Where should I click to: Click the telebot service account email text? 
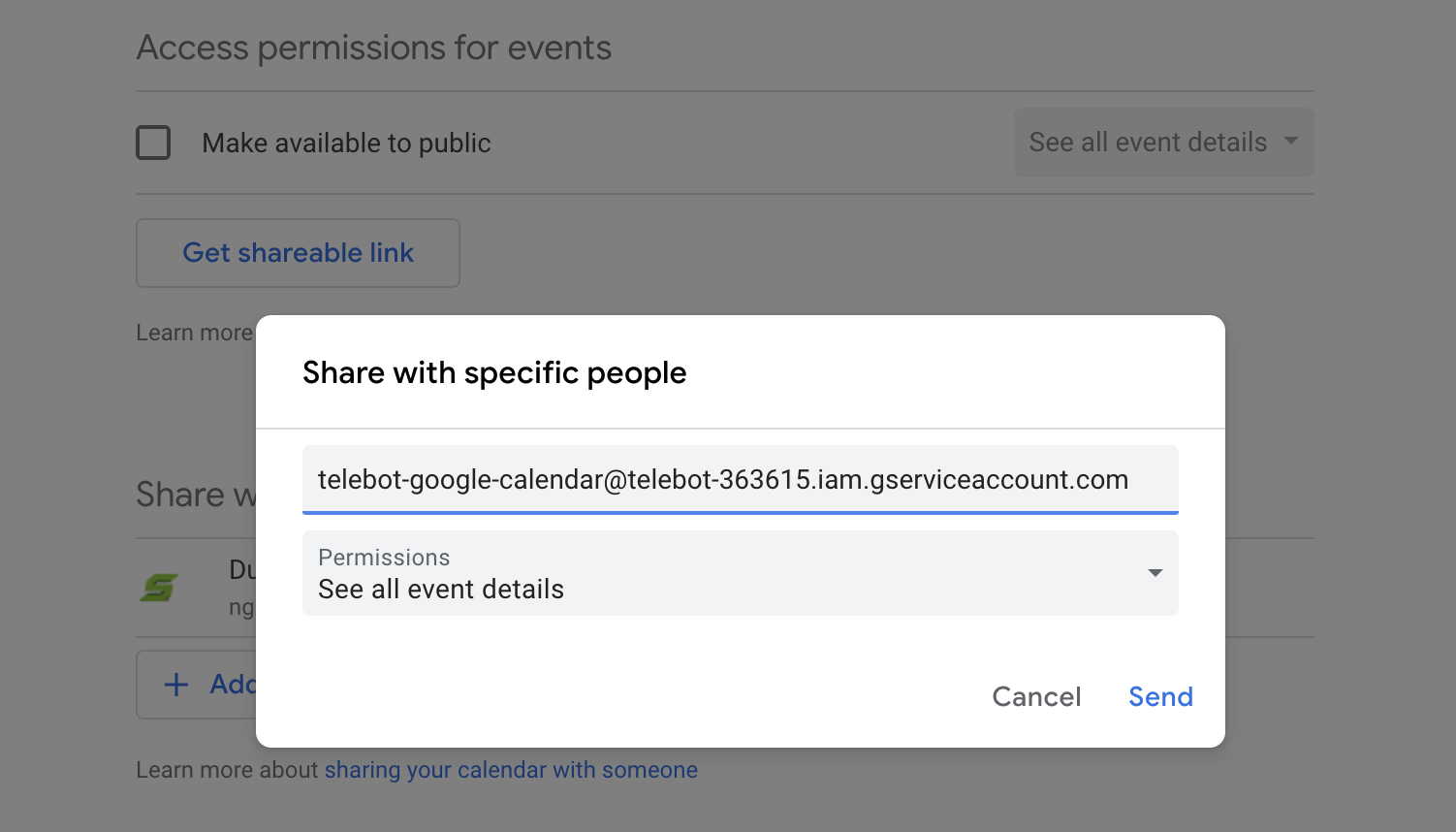[722, 479]
